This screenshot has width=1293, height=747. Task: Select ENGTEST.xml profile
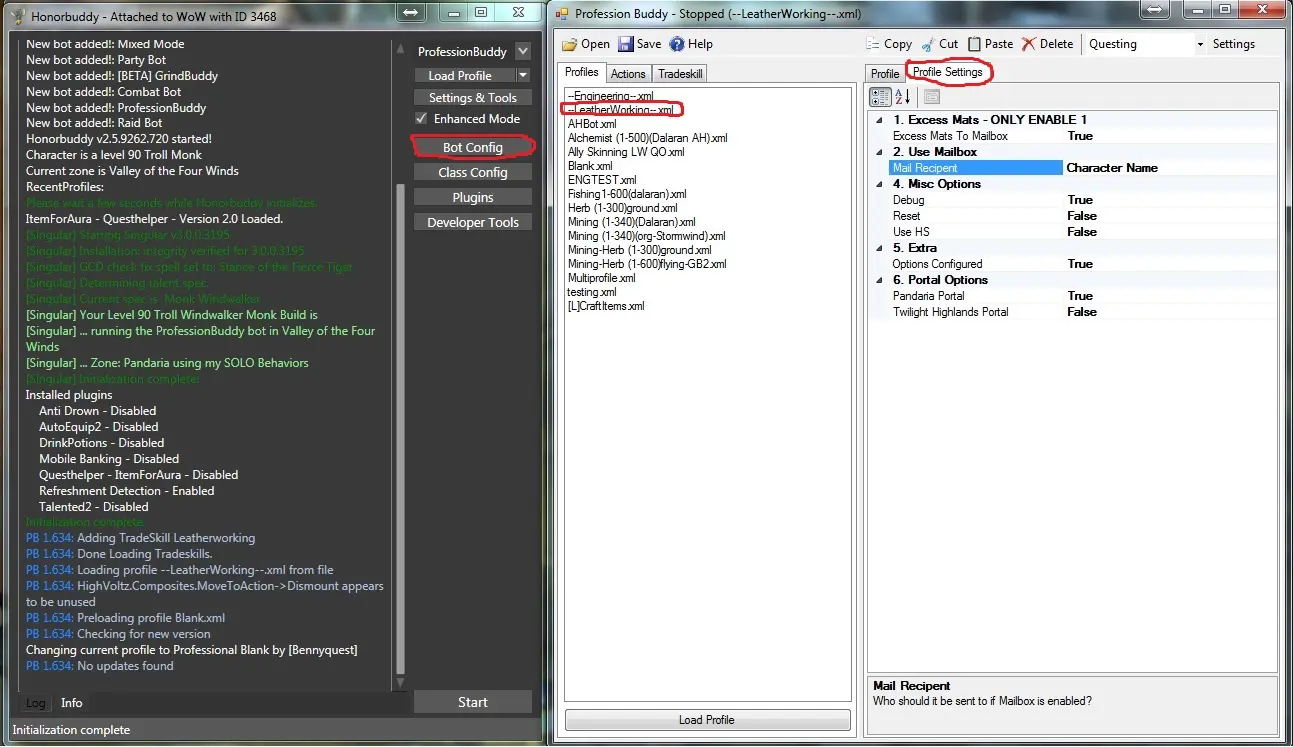point(602,180)
